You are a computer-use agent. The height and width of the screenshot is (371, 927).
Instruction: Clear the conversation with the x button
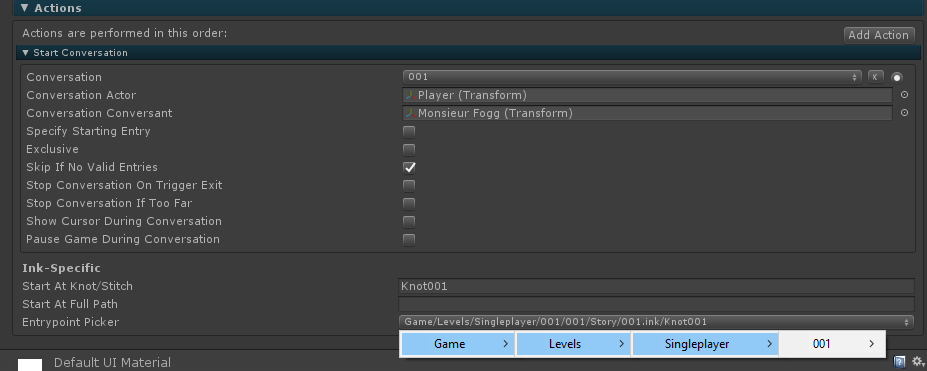pos(876,77)
